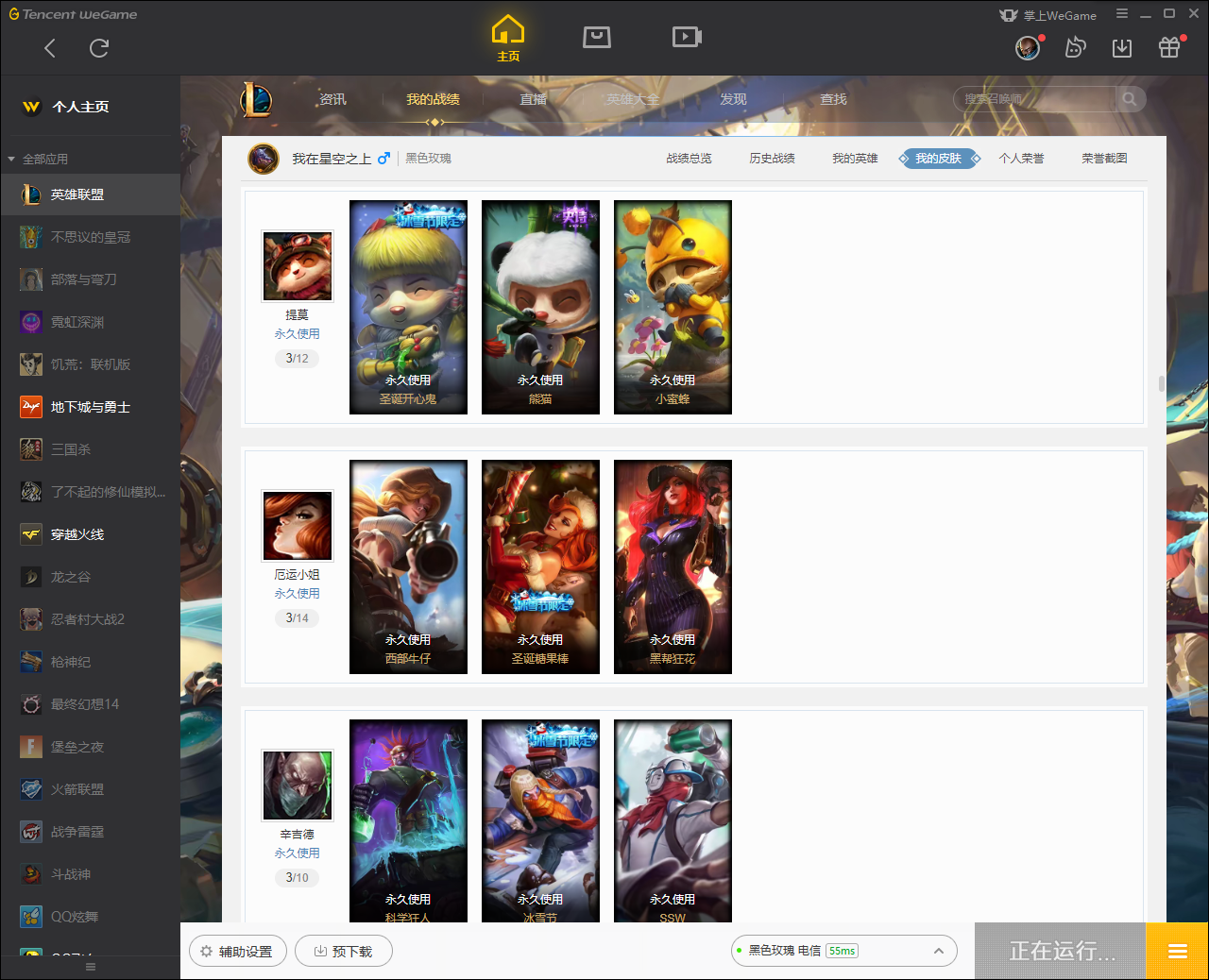Switch to 发现 tab
The width and height of the screenshot is (1209, 980).
tap(733, 99)
